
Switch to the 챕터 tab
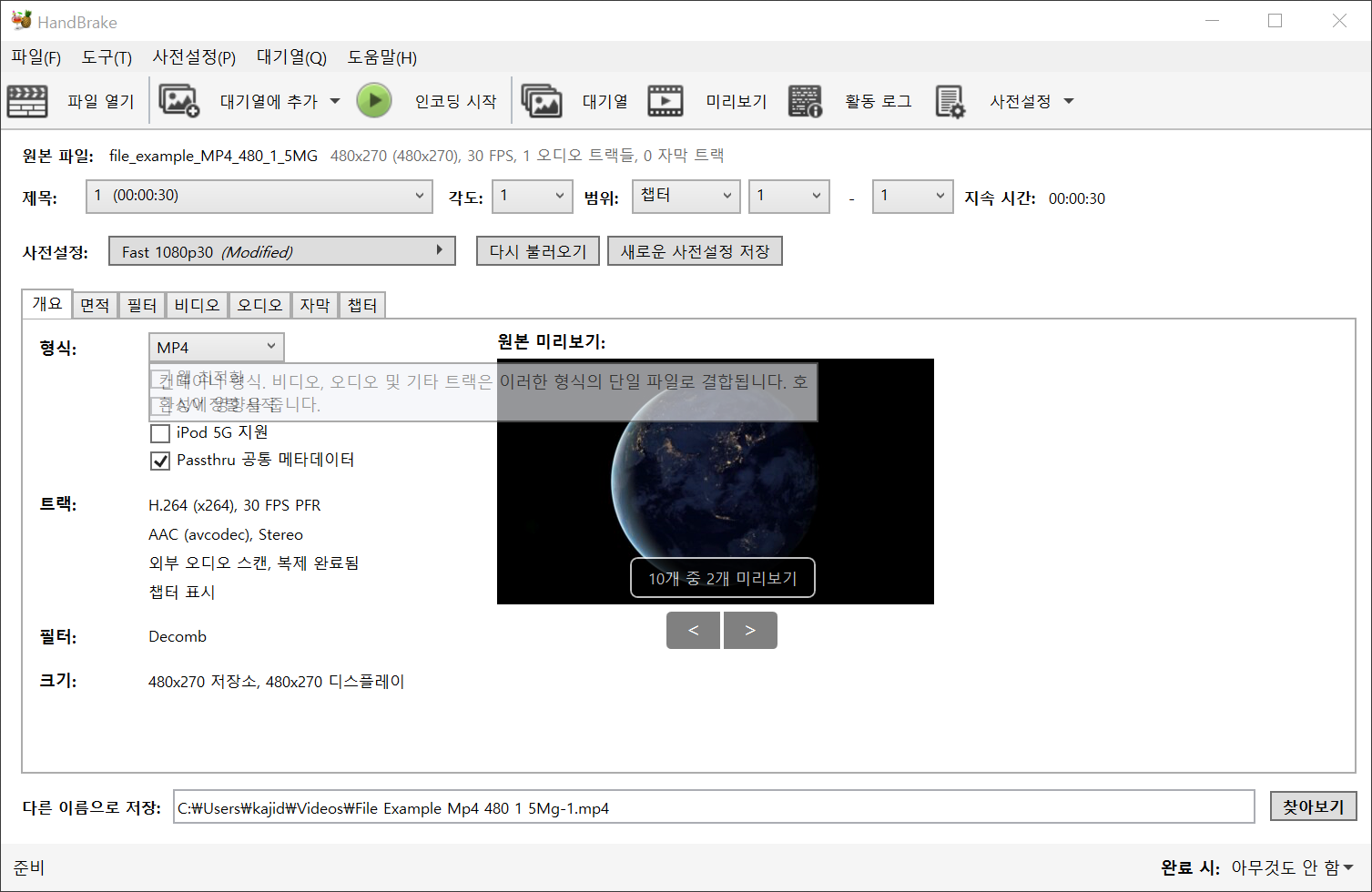[362, 305]
